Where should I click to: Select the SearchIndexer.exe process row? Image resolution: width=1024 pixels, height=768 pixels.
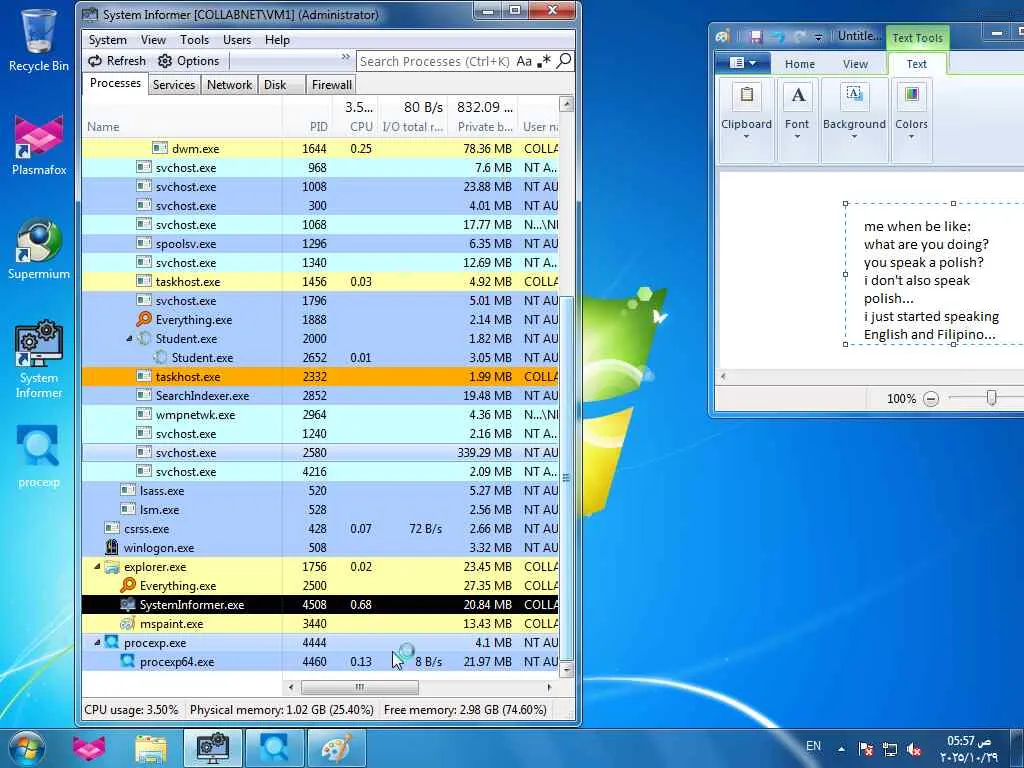[320, 395]
